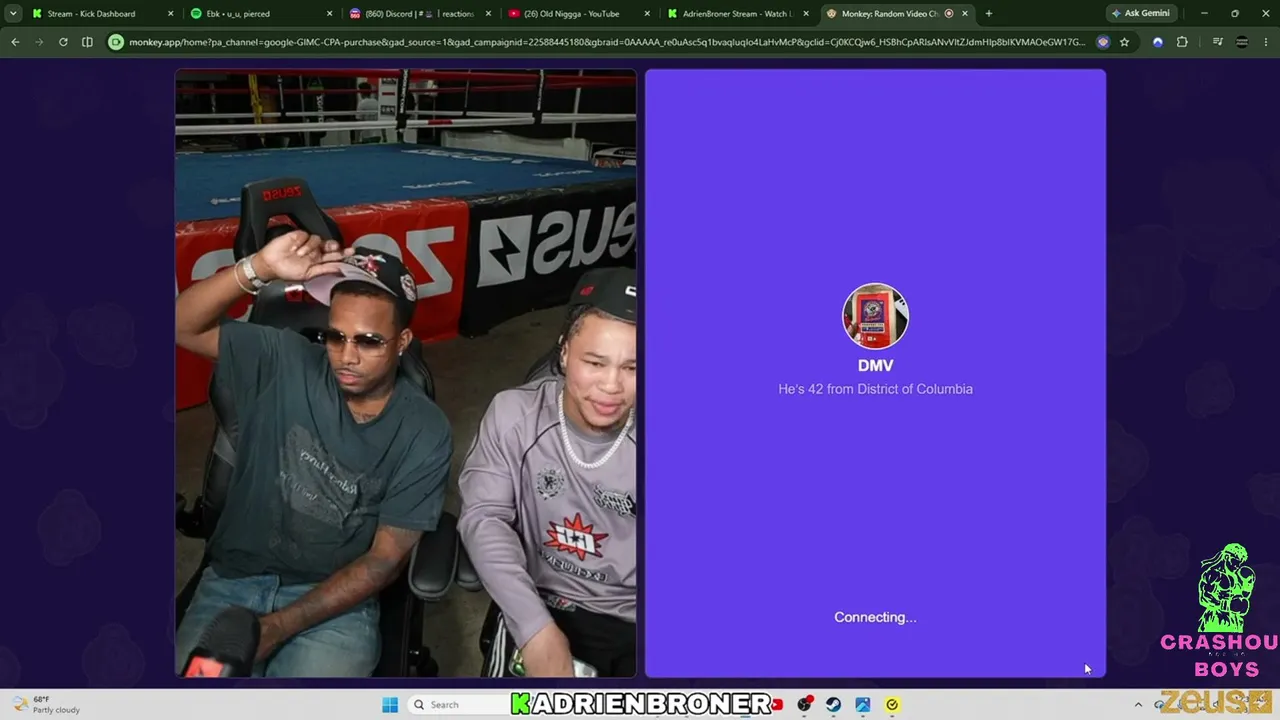The image size is (1280, 720).
Task: Click the Ask Gemini button
Action: tap(1141, 14)
